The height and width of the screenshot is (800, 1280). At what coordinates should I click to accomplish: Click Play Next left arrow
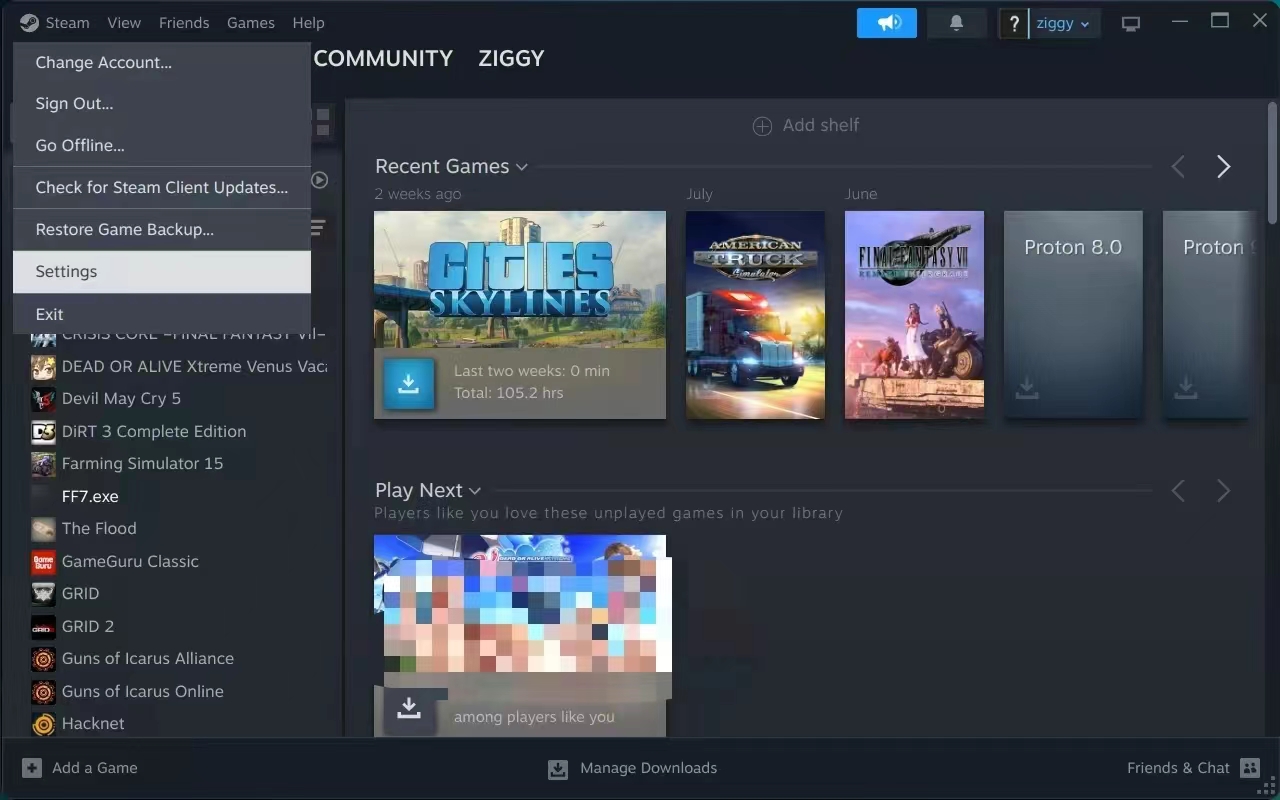(1178, 491)
